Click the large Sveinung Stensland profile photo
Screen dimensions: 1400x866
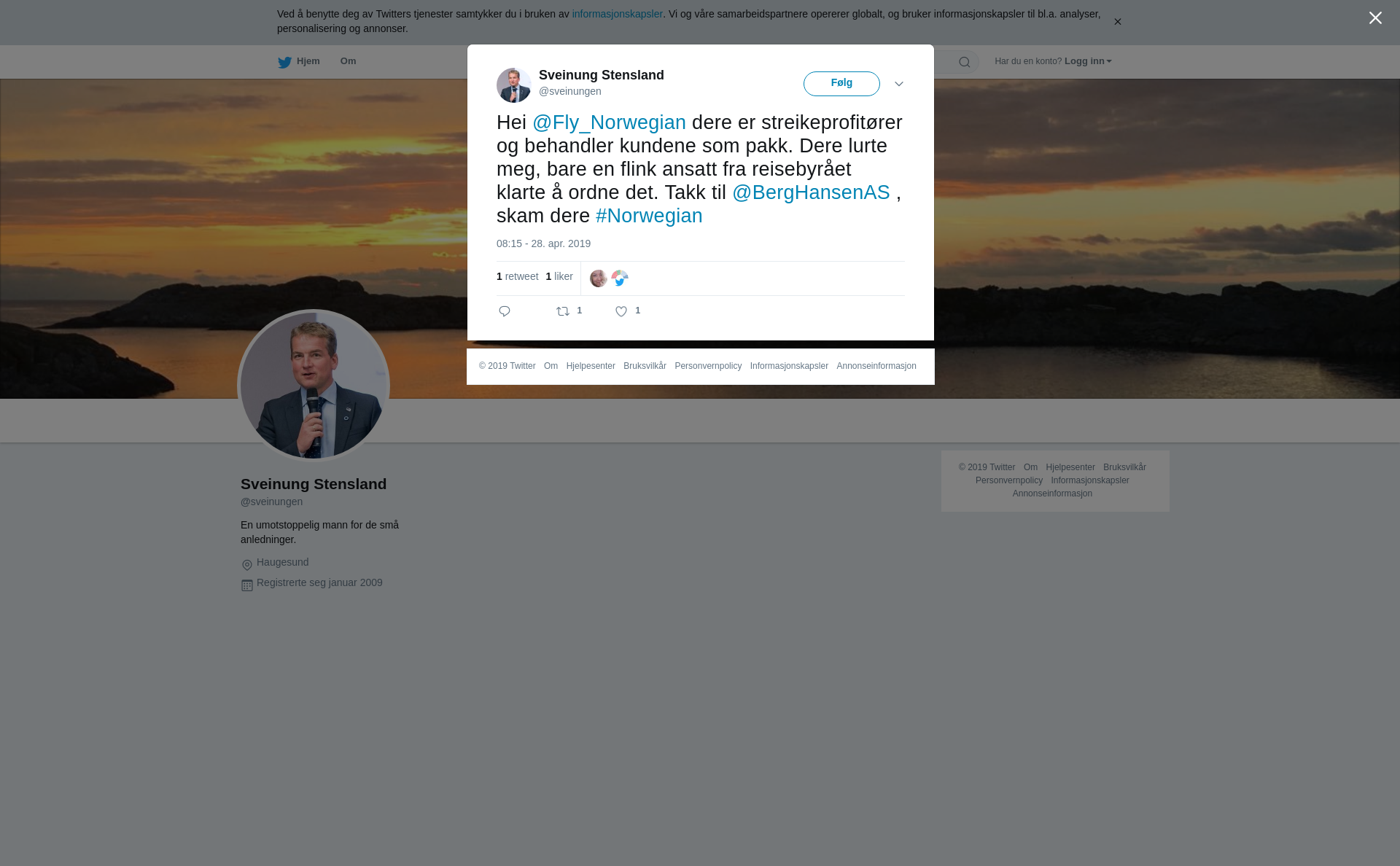(x=314, y=386)
